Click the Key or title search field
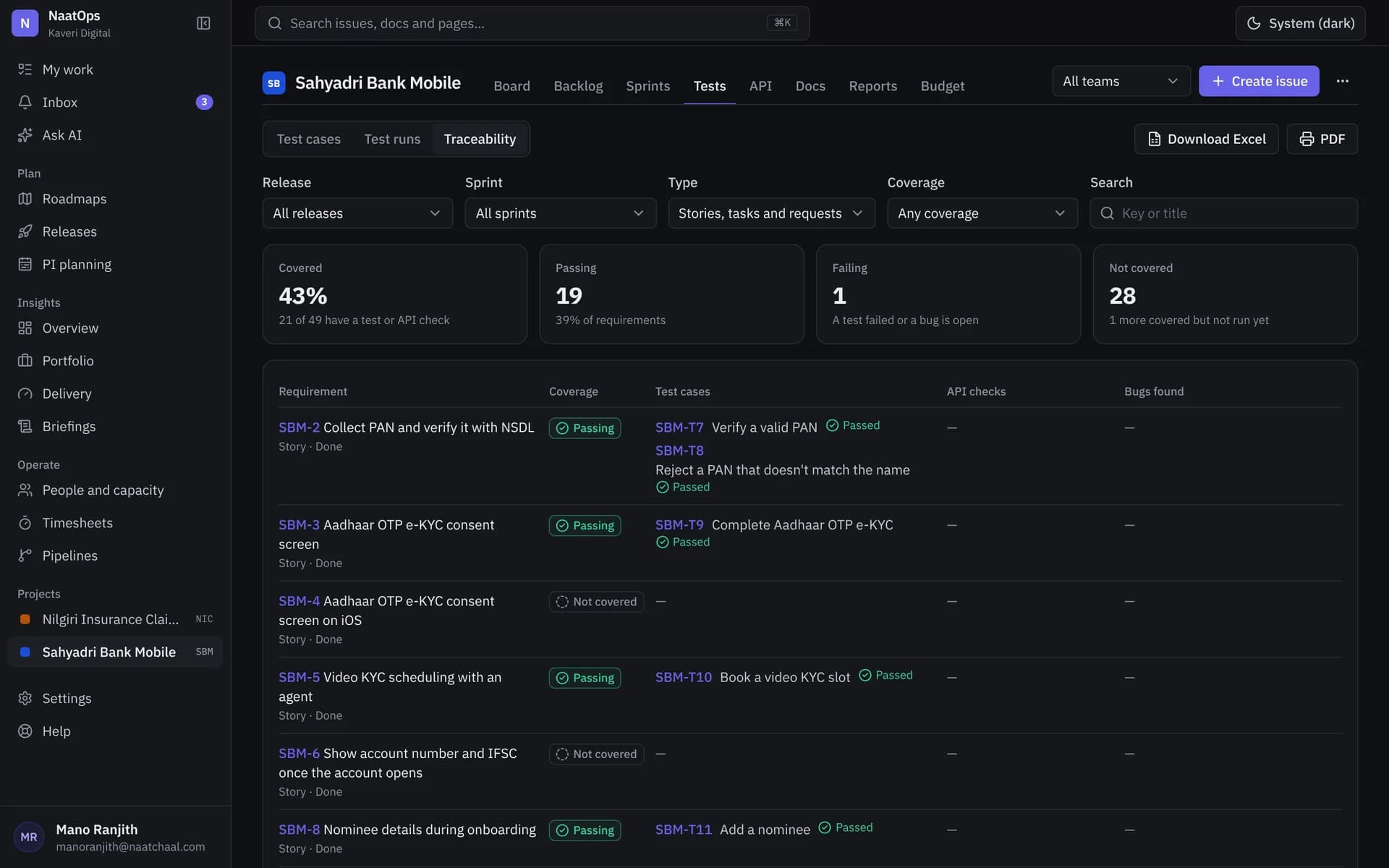Viewport: 1389px width, 868px height. (1223, 213)
